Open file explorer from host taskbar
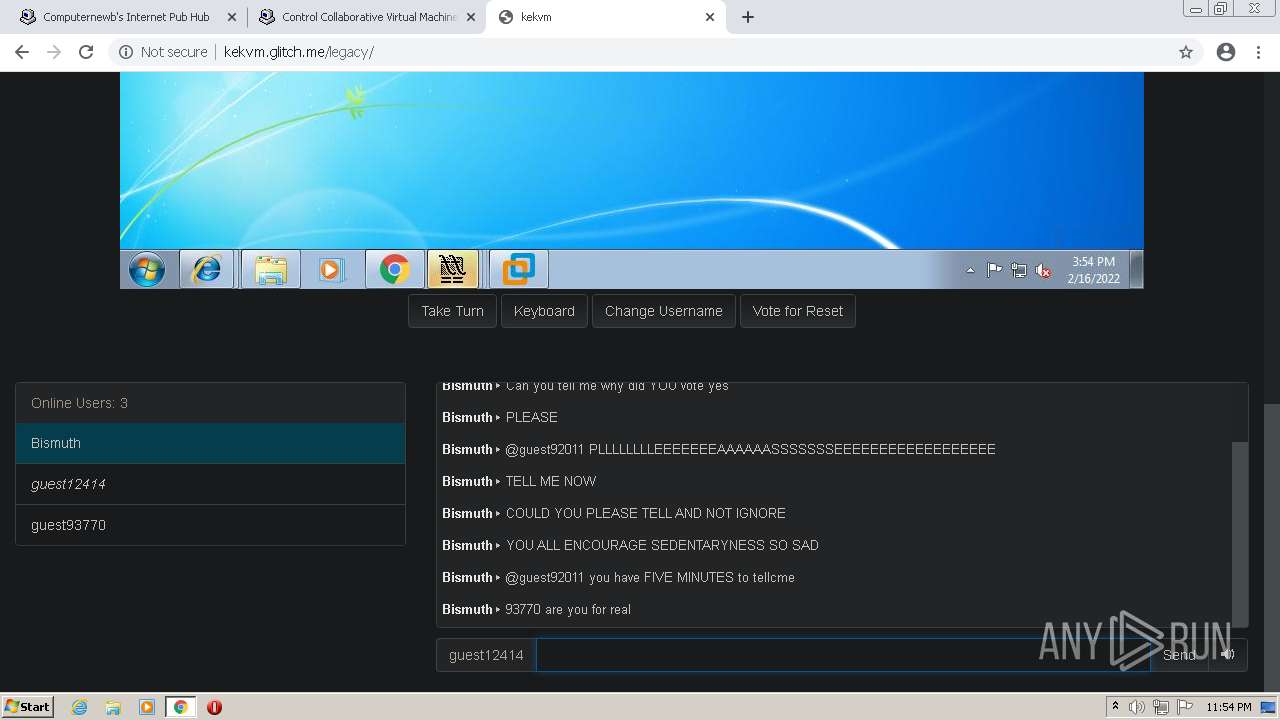This screenshot has width=1280, height=720. pyautogui.click(x=113, y=707)
